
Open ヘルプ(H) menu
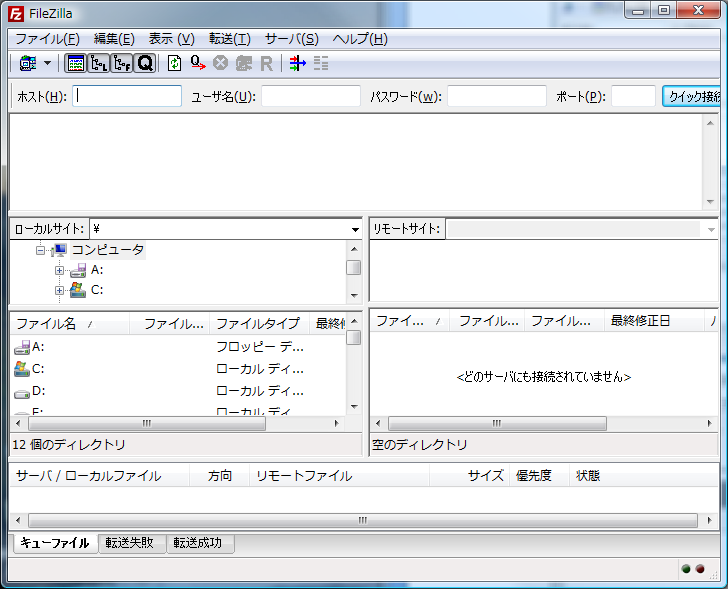[360, 39]
